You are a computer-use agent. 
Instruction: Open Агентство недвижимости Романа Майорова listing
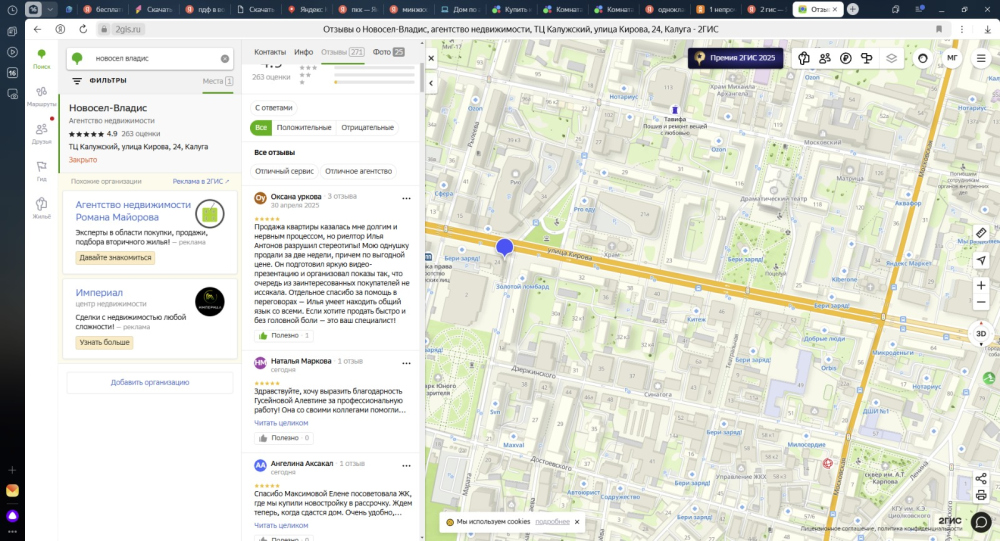coord(133,211)
